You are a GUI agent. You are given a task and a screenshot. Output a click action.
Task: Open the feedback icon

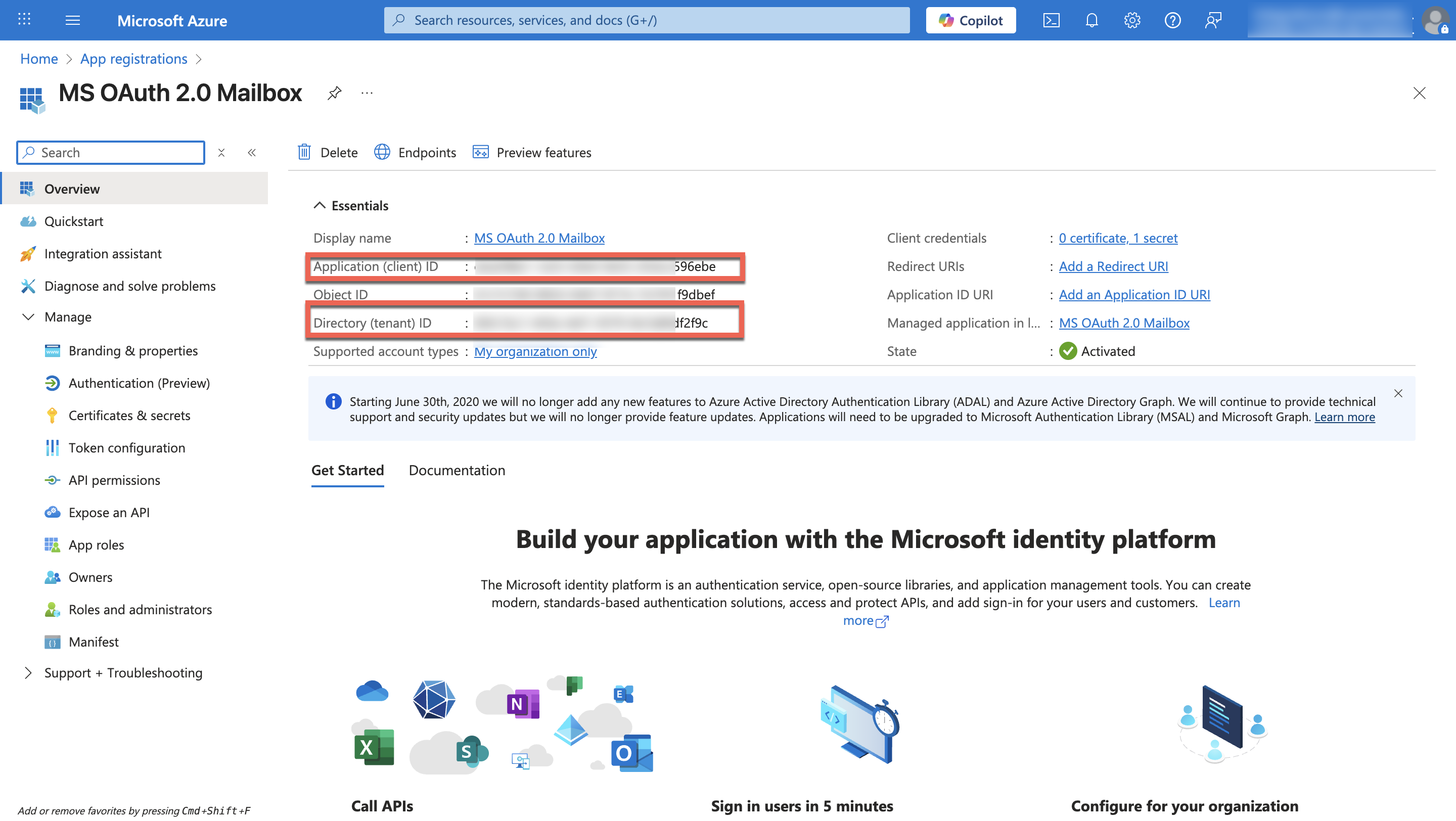point(1213,20)
